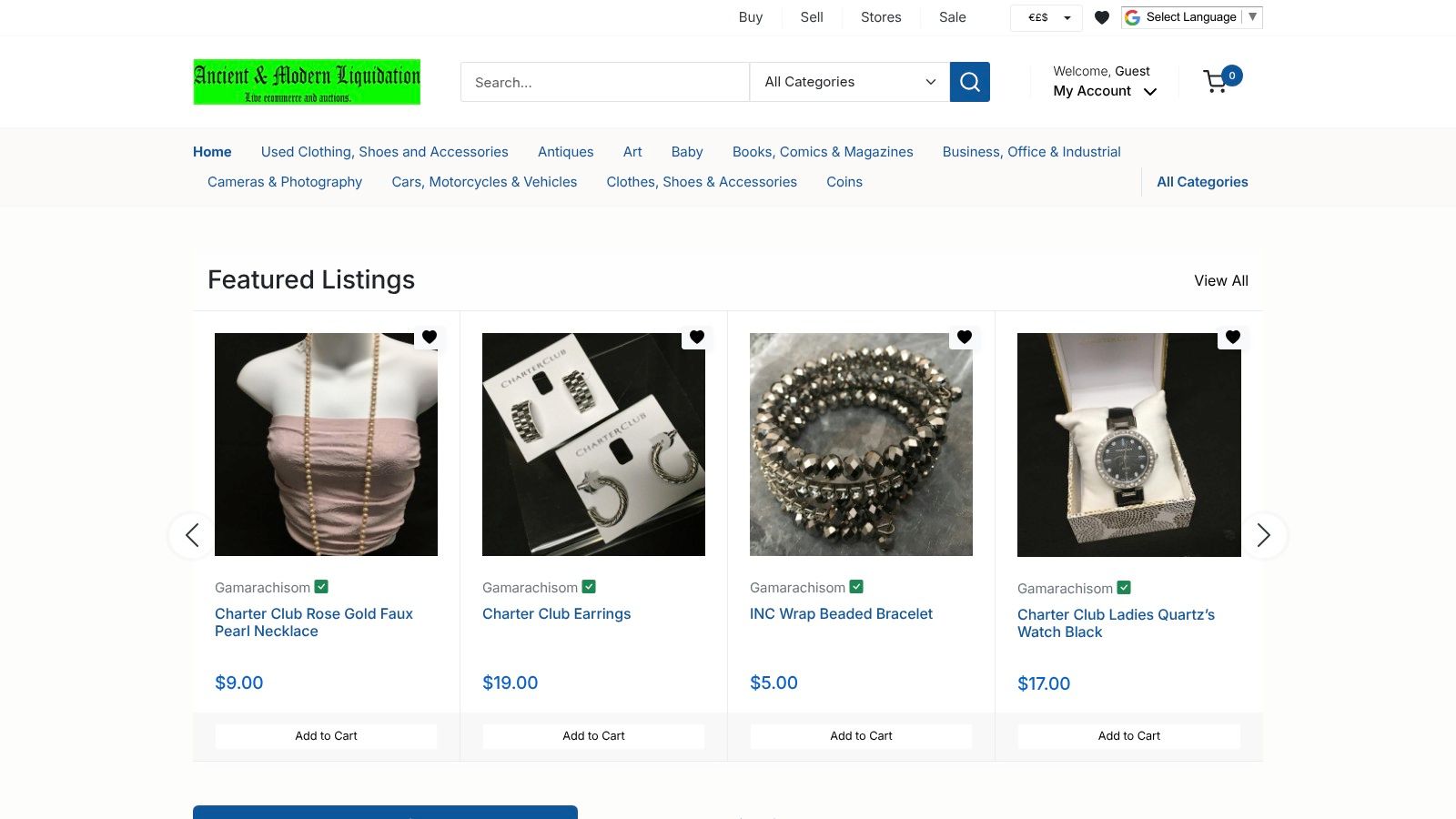Favorite the Charter Club Earrings listing

point(697,337)
